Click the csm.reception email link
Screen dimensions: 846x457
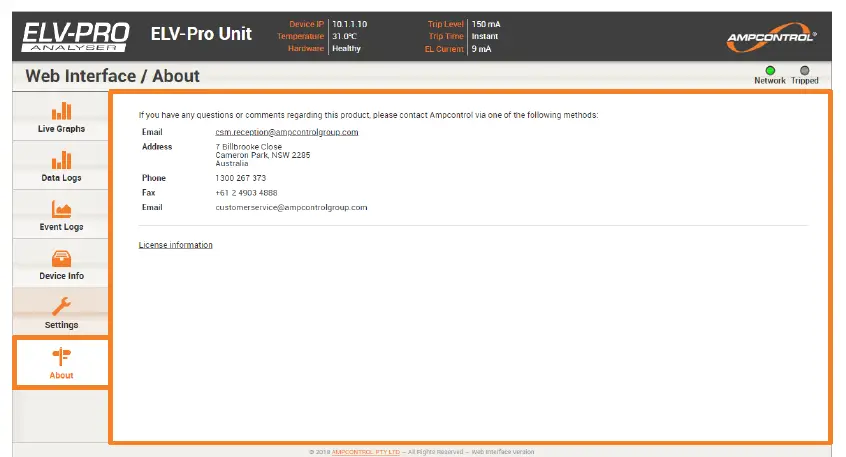[286, 132]
